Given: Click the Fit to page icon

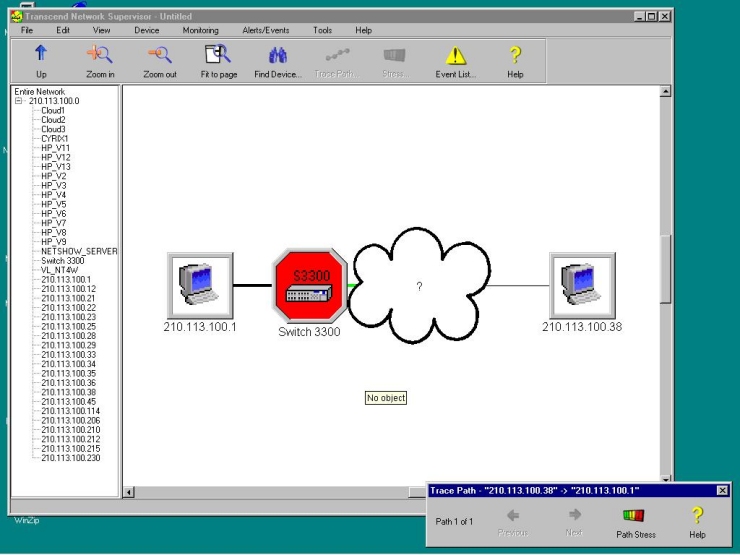Looking at the screenshot, I should point(218,54).
